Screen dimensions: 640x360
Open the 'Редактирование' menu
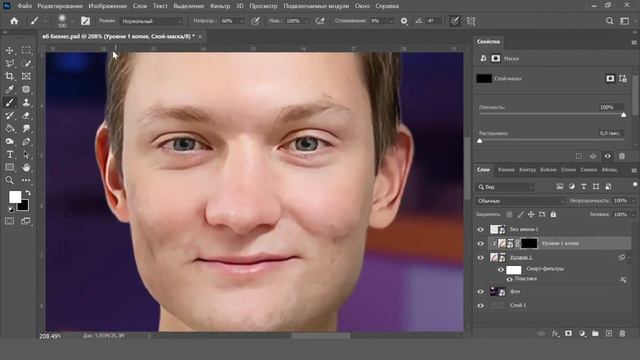[60, 6]
